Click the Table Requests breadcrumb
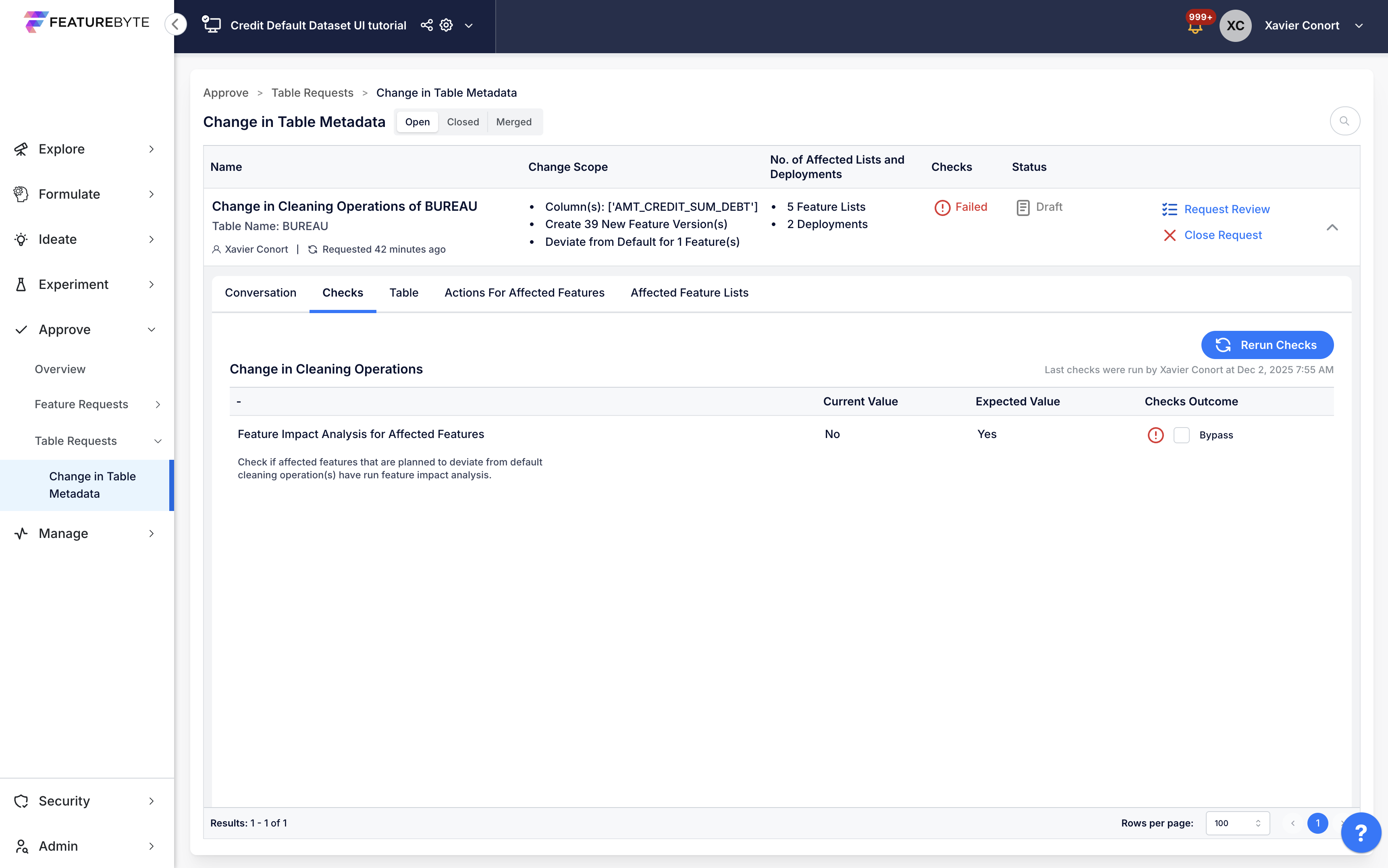 (312, 93)
